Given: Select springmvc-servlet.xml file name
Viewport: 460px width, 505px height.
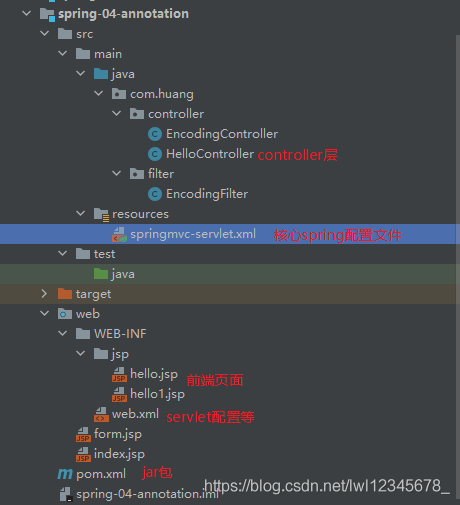Looking at the screenshot, I should pyautogui.click(x=193, y=234).
